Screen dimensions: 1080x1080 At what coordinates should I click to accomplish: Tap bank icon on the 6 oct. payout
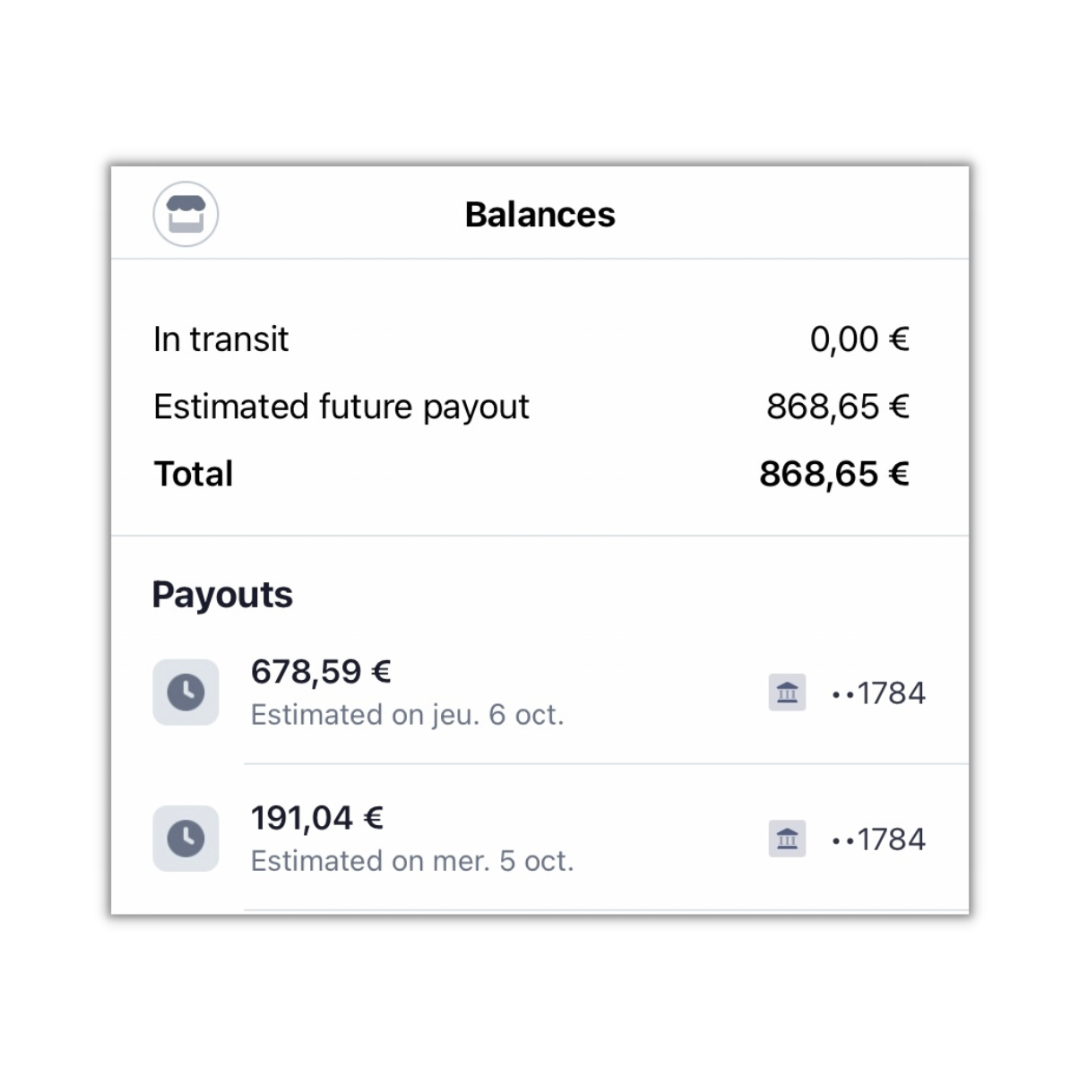coord(787,692)
